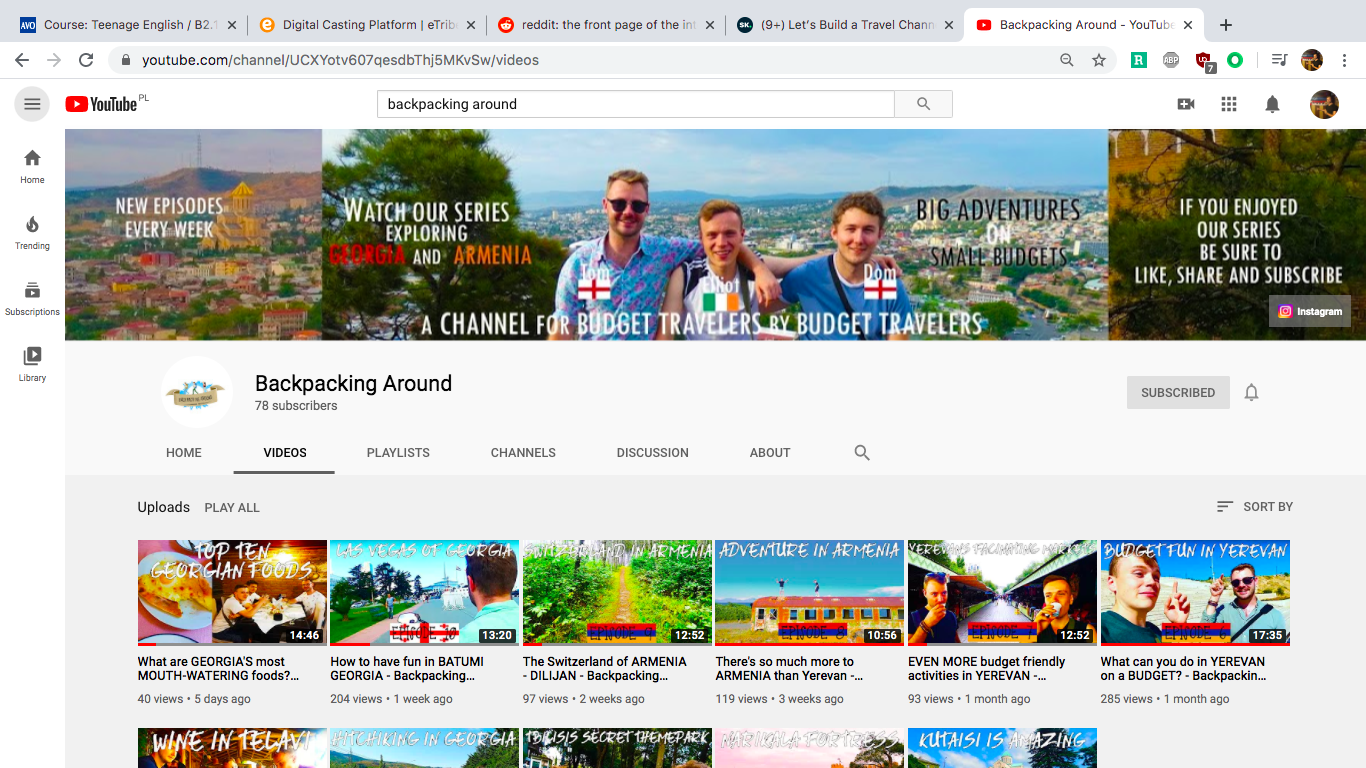Bookmark this page with the star
The width and height of the screenshot is (1366, 768).
(1099, 60)
